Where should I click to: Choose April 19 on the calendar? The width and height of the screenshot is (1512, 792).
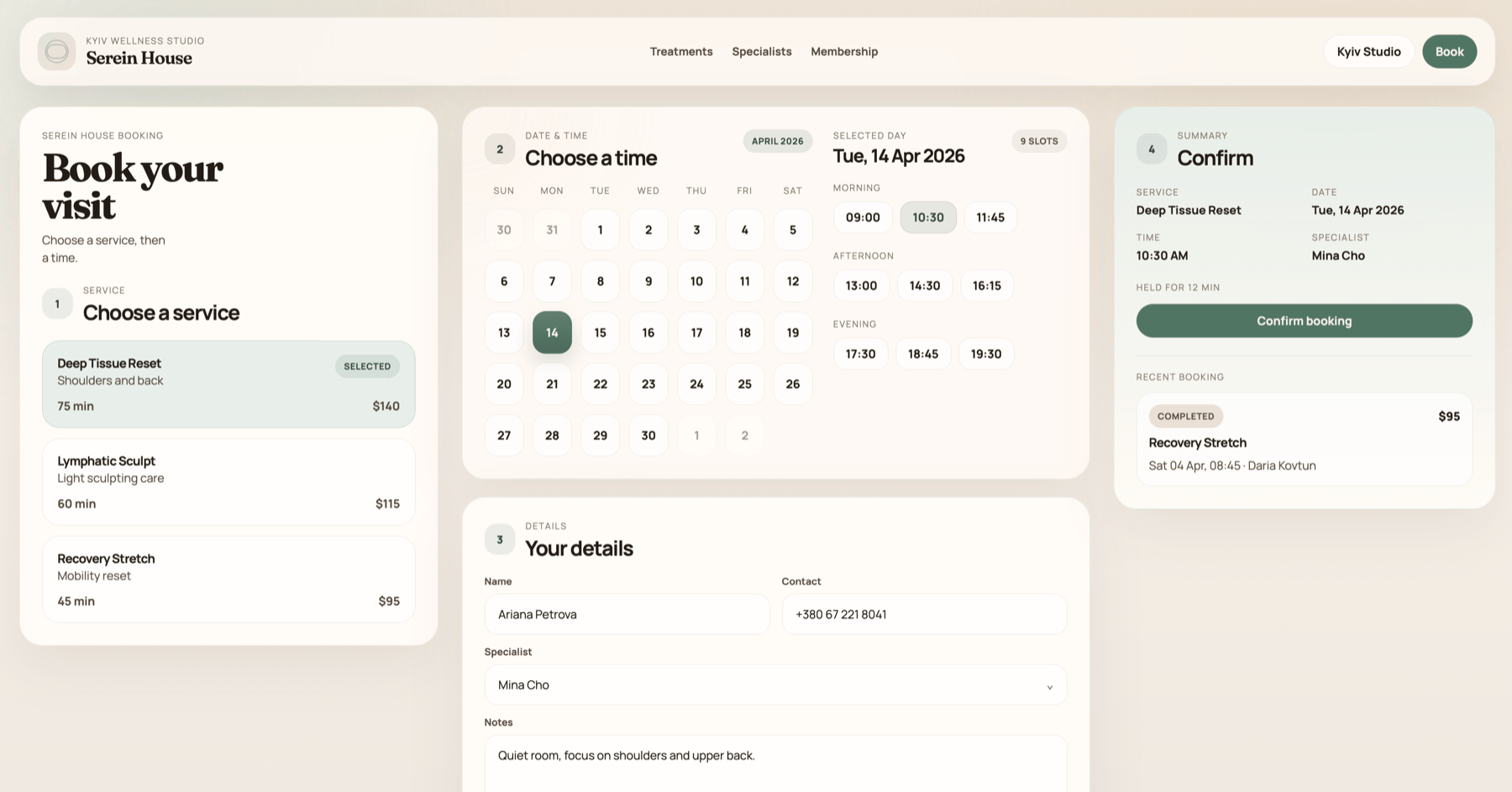pyautogui.click(x=792, y=333)
